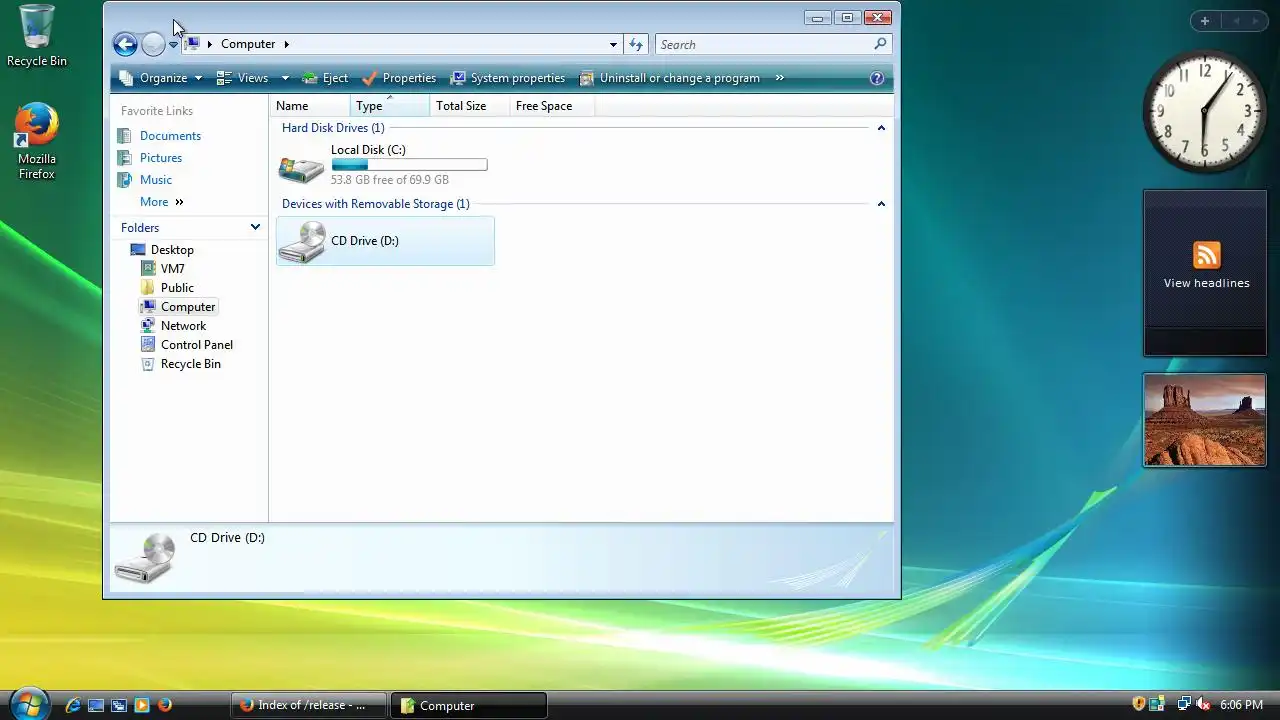Image resolution: width=1280 pixels, height=720 pixels.
Task: Collapse the Hard Disk Drives group
Action: coord(881,128)
